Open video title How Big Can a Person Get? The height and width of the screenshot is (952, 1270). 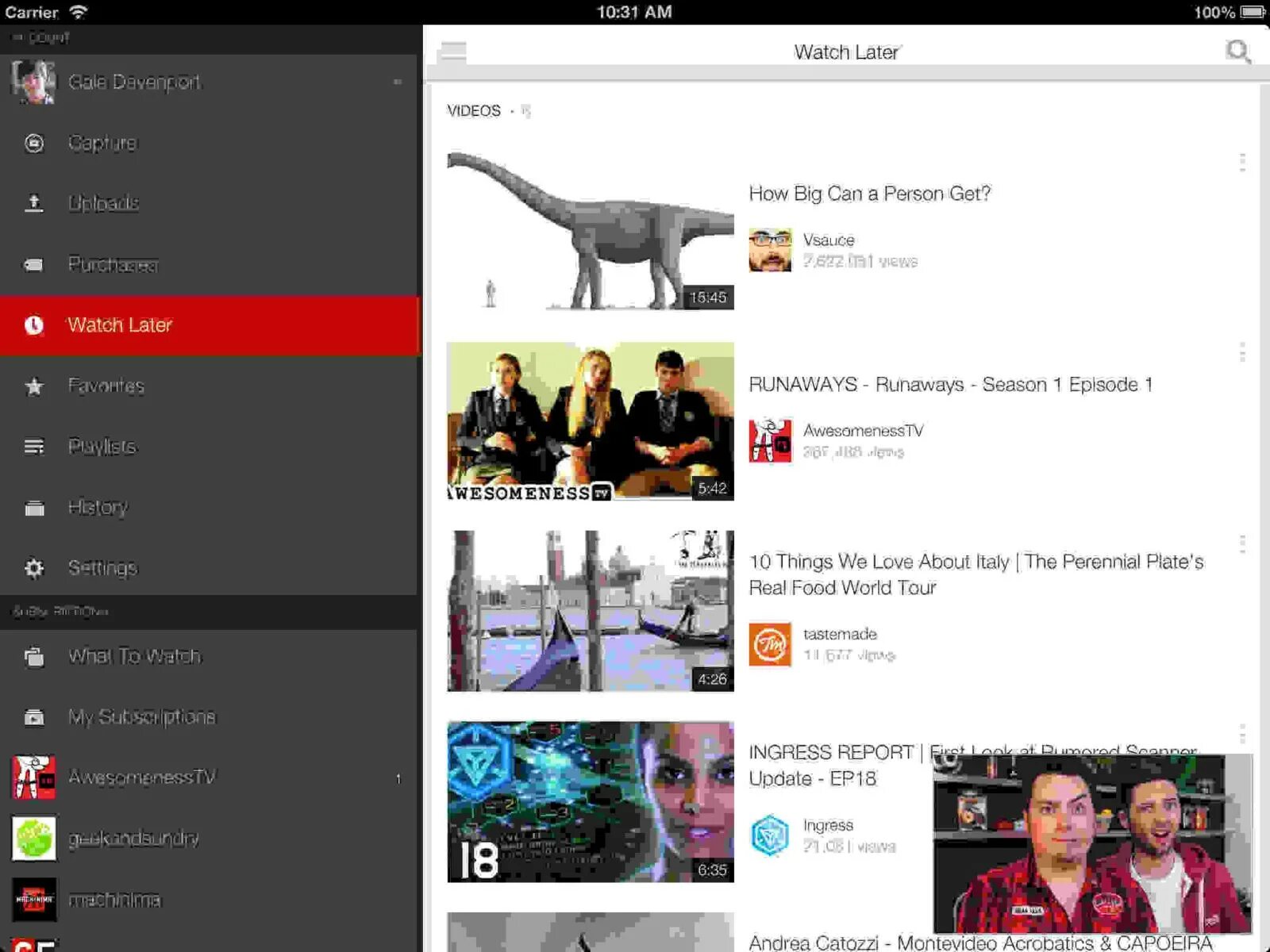870,194
